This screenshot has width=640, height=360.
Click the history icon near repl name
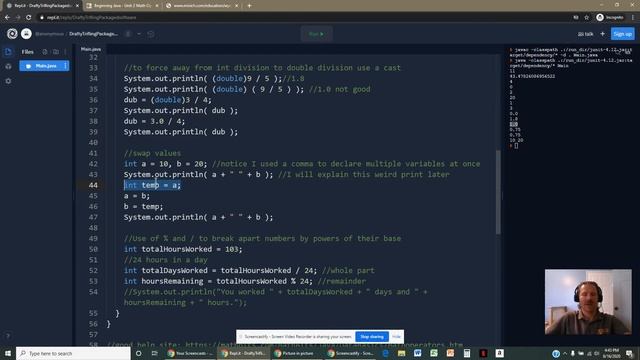151,34
